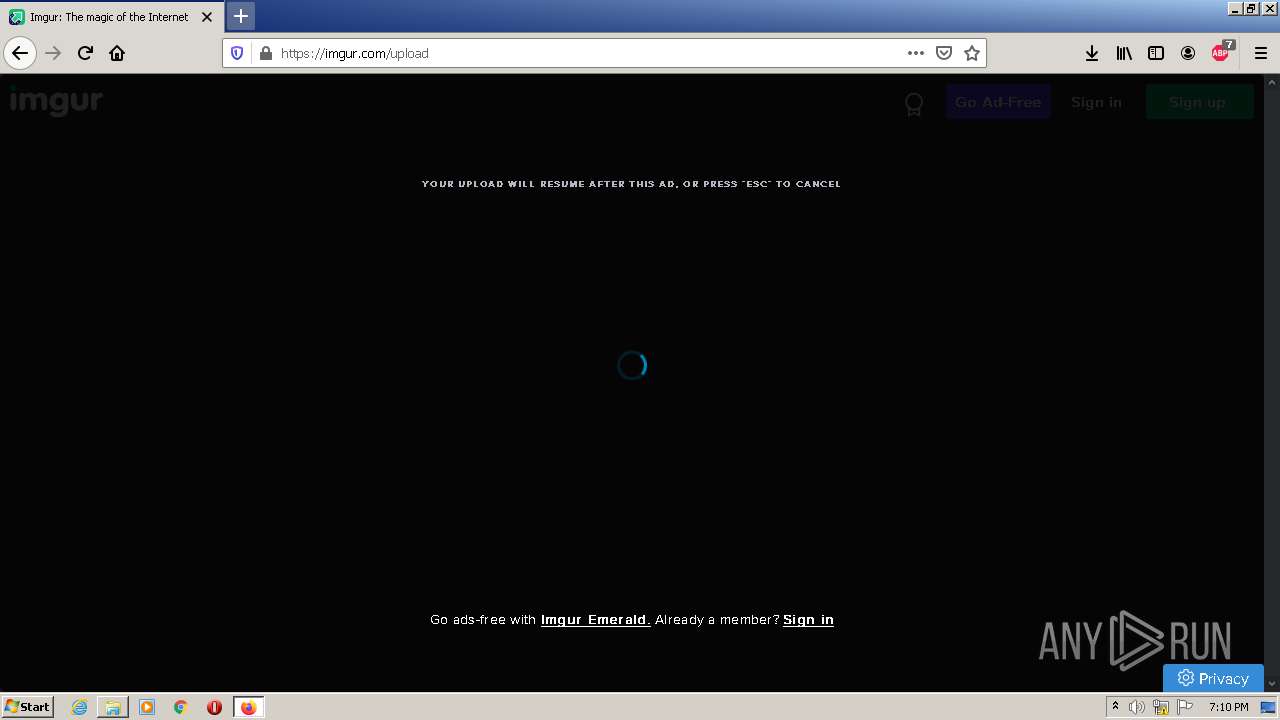
Task: Restore down the Firefox window
Action: 1251,8
